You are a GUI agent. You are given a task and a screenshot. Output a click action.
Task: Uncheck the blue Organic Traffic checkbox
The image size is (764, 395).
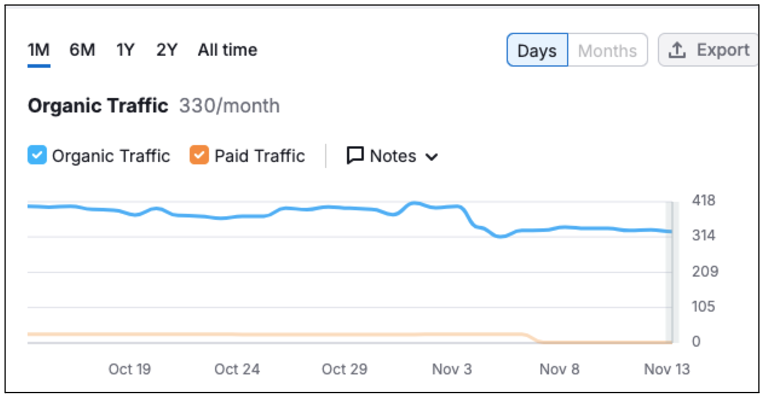[x=37, y=155]
